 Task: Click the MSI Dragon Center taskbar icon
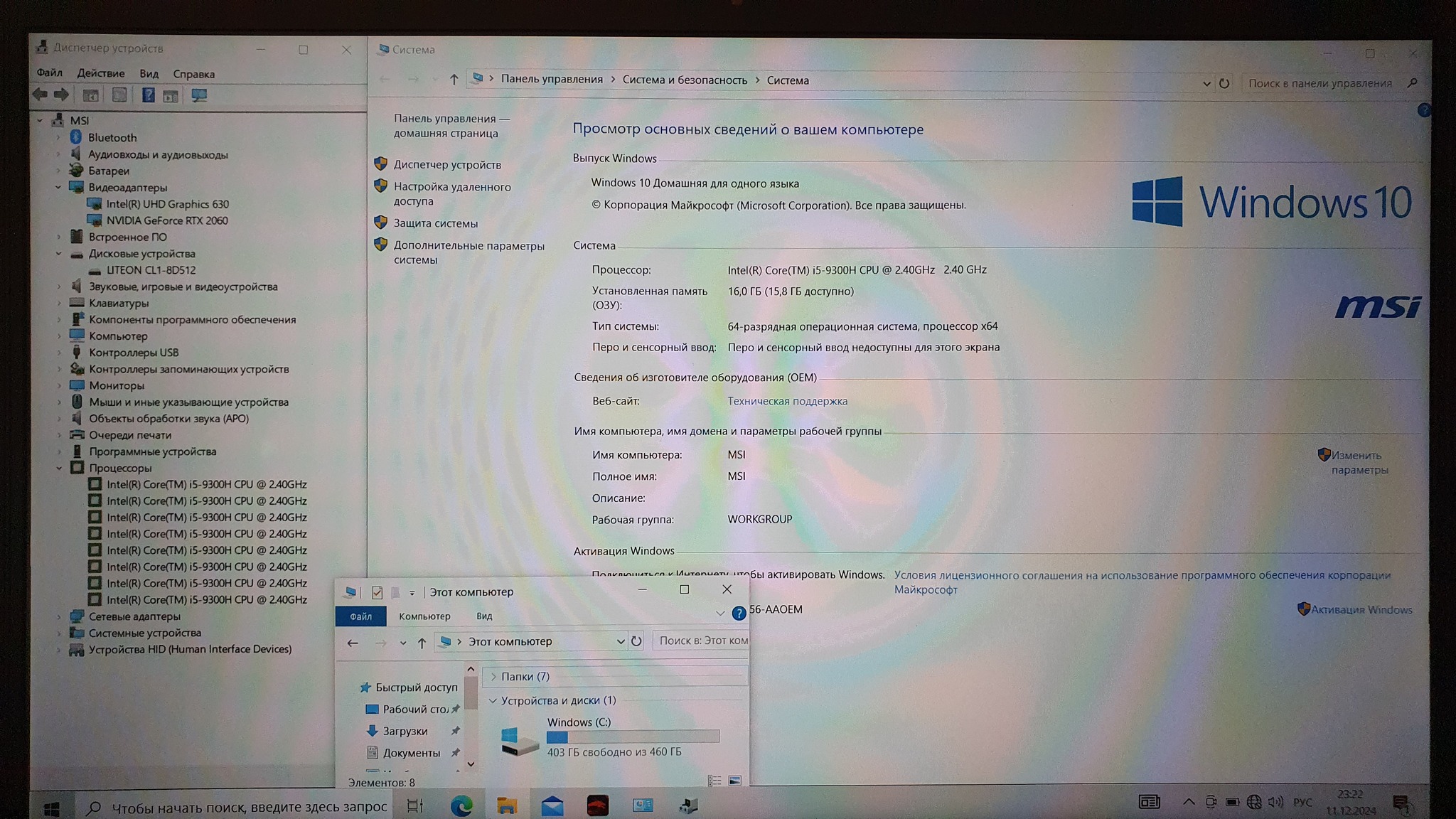coord(597,805)
